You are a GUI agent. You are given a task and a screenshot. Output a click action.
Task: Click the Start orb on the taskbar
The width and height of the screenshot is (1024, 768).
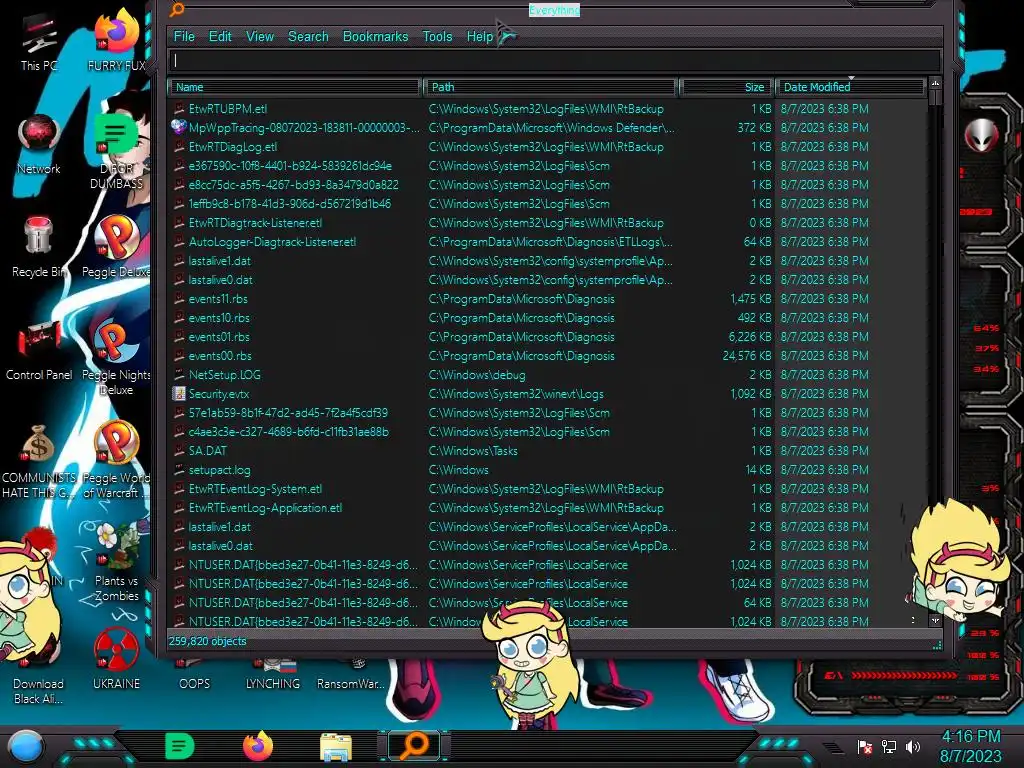26,746
